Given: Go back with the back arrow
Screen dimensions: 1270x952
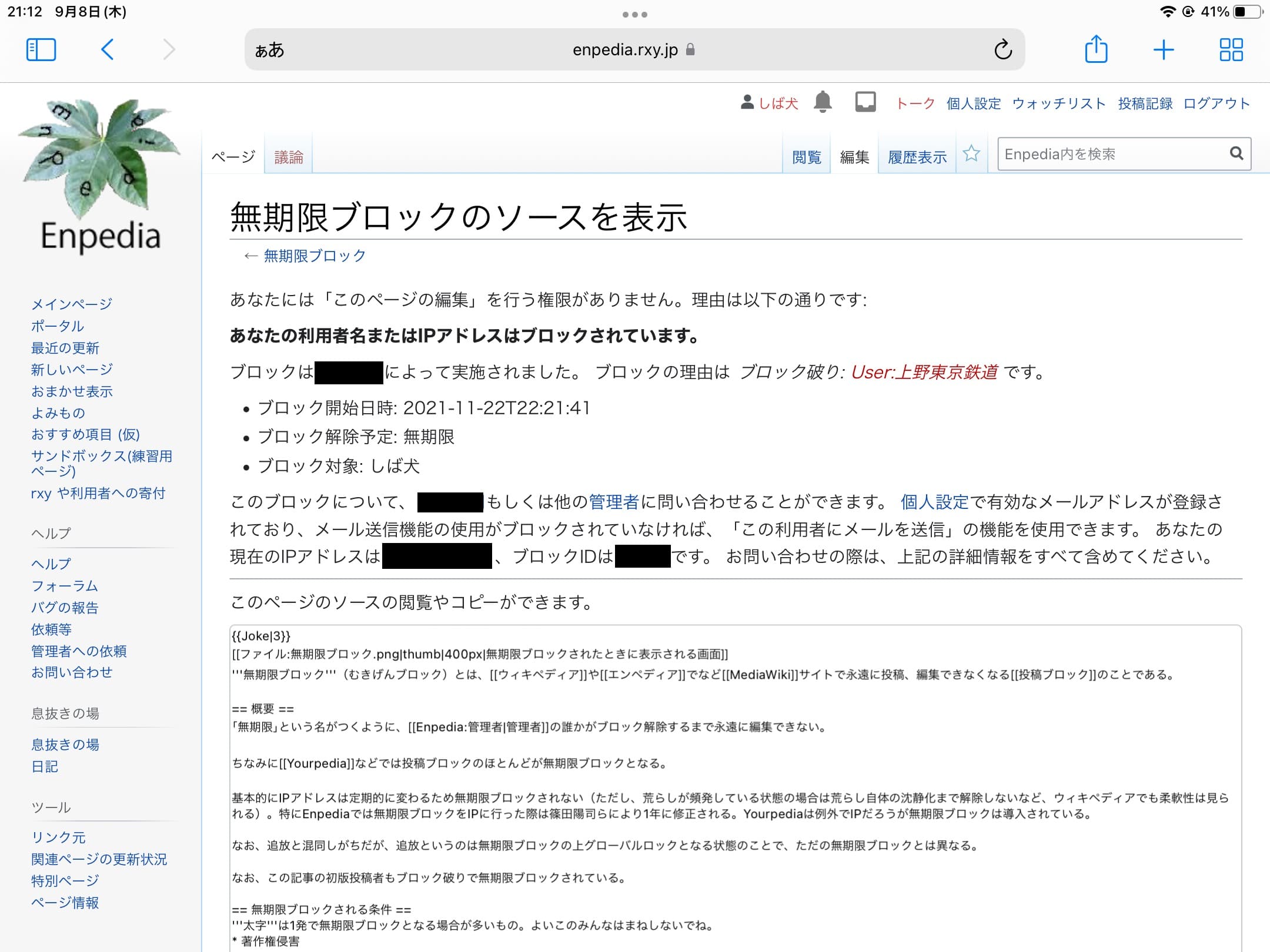Looking at the screenshot, I should pyautogui.click(x=107, y=50).
